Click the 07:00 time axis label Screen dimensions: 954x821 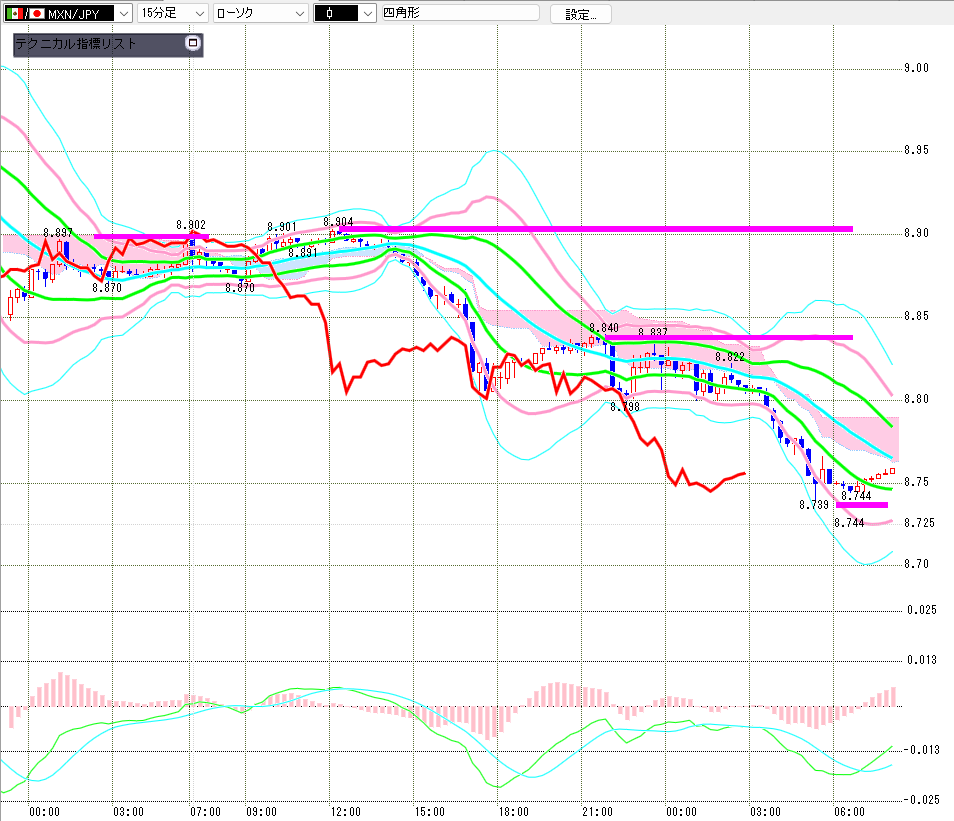[x=206, y=812]
